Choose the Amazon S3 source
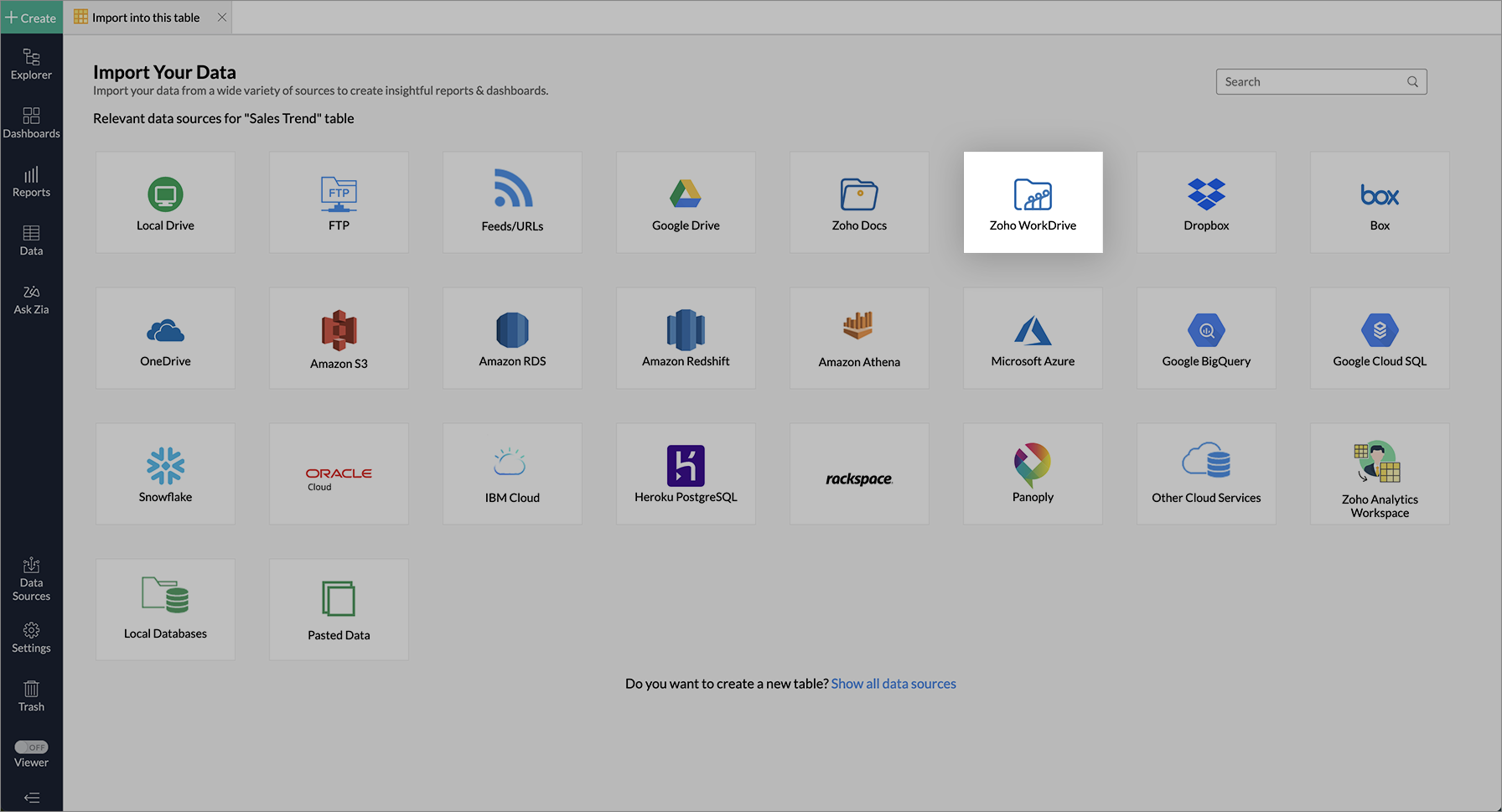 339,338
